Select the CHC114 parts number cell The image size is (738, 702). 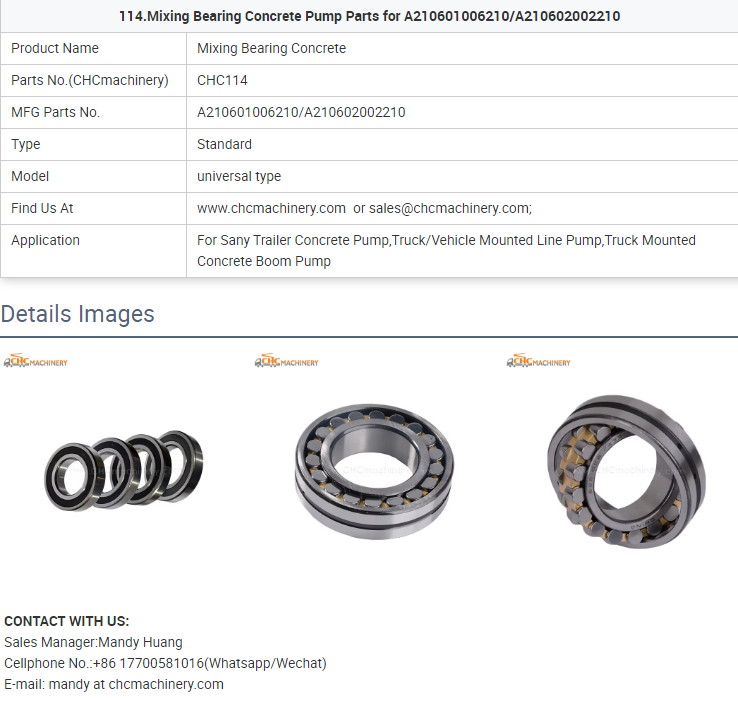click(462, 80)
